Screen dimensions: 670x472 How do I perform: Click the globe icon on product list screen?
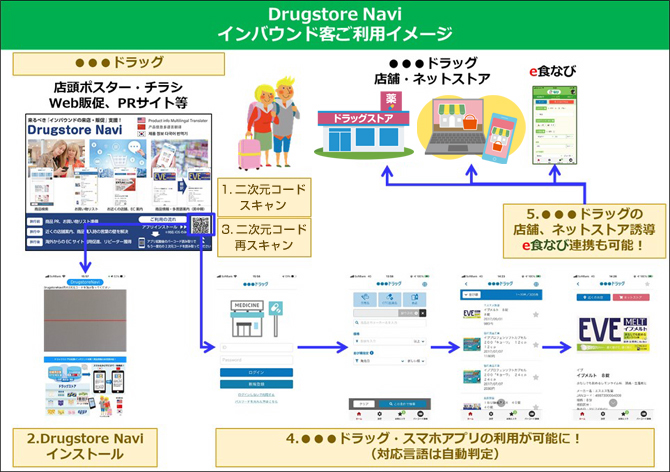[x=536, y=284]
